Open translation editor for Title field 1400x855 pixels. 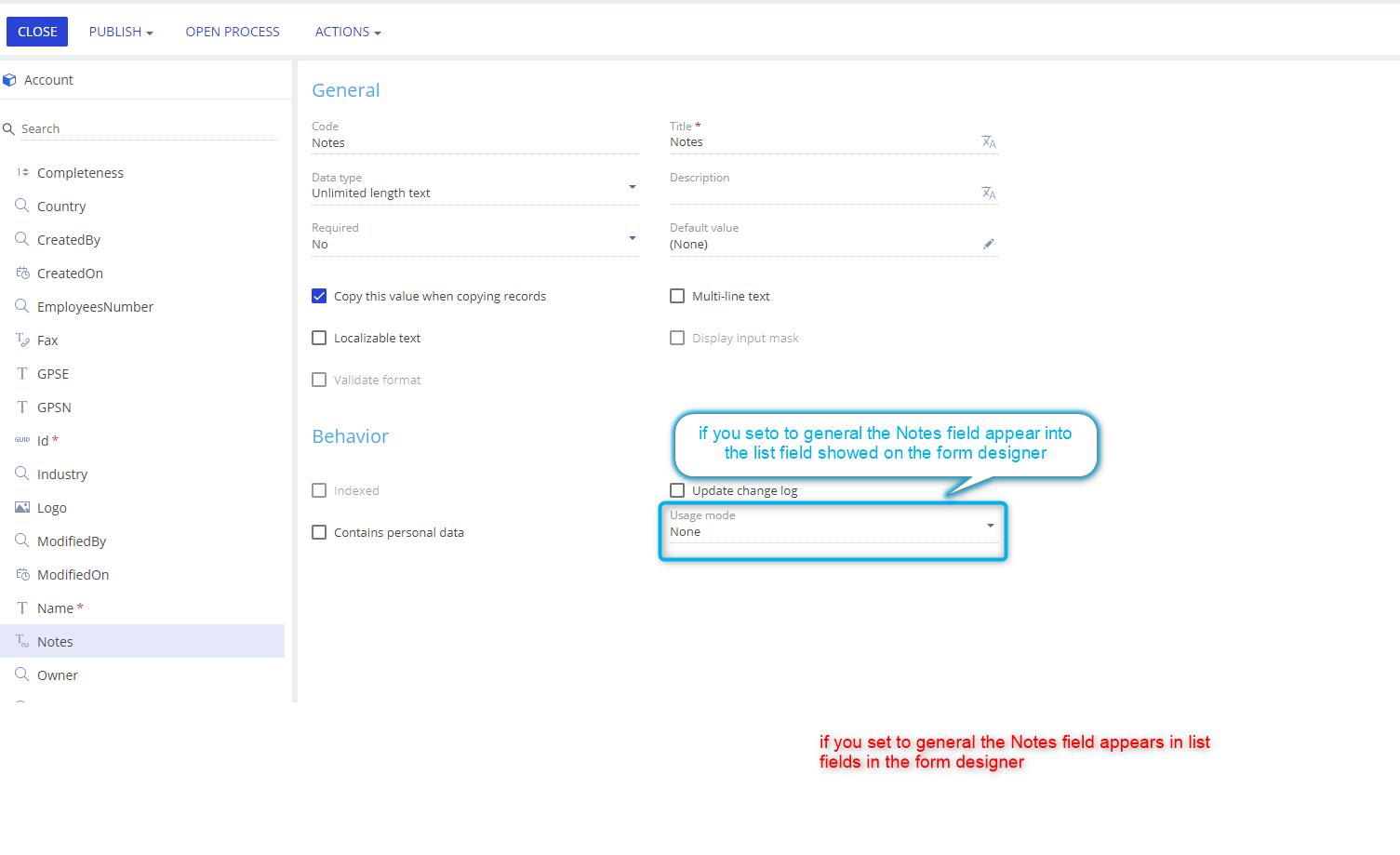click(989, 142)
